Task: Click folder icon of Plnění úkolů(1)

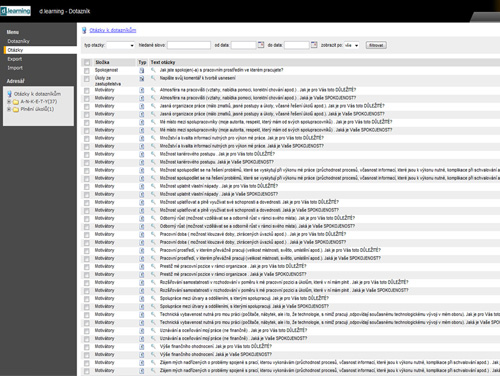Action: (x=16, y=109)
